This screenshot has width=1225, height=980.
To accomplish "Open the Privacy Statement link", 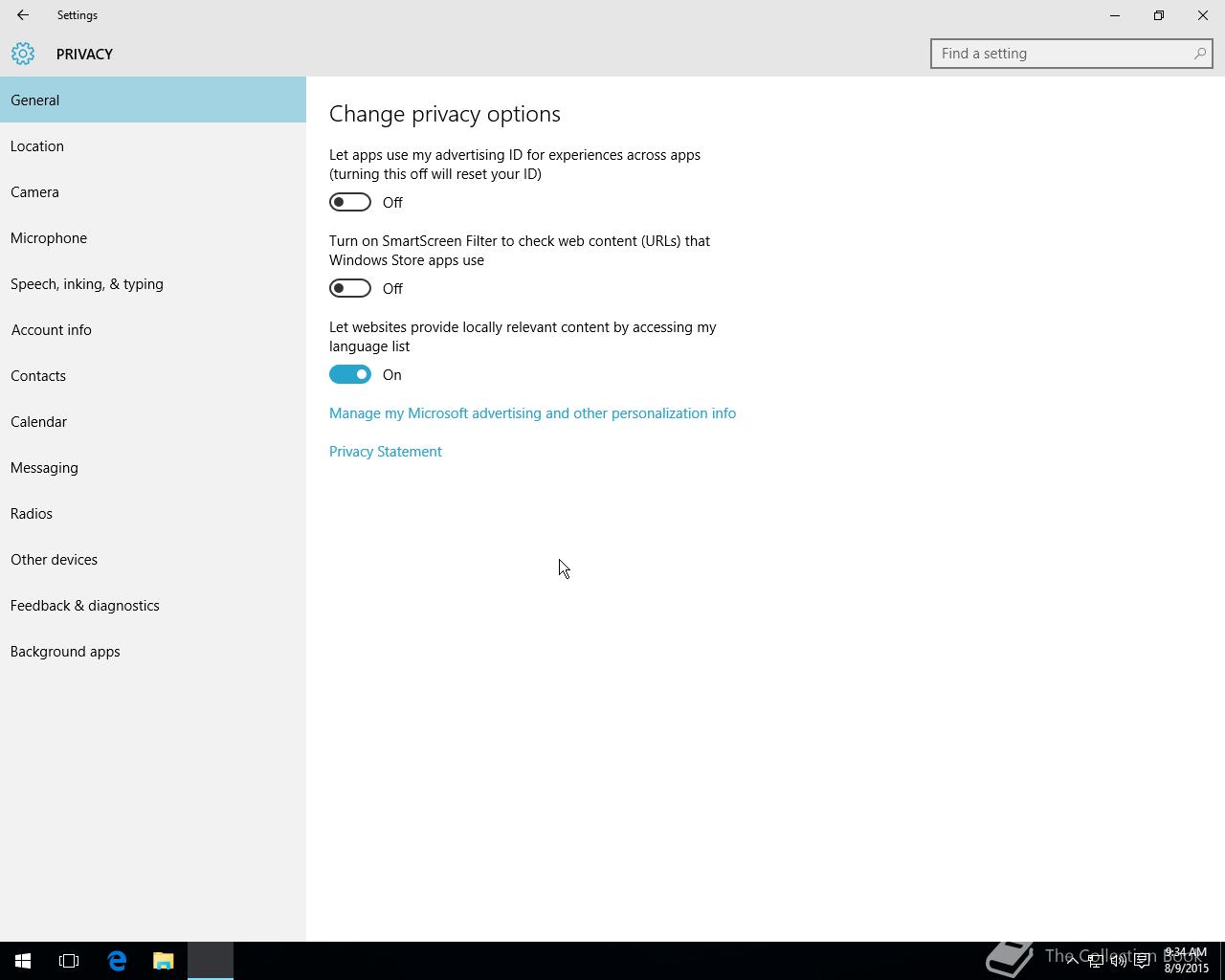I will point(386,452).
